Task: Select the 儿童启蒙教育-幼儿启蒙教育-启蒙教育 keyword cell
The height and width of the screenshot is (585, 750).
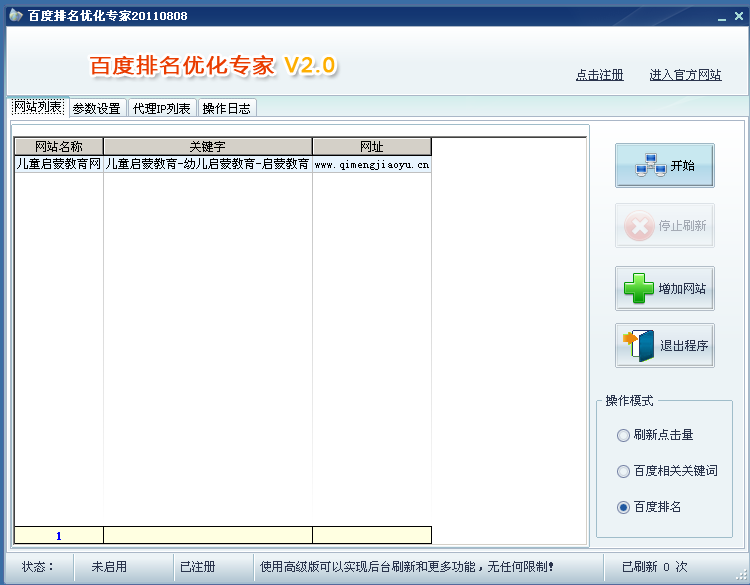Action: (x=208, y=164)
